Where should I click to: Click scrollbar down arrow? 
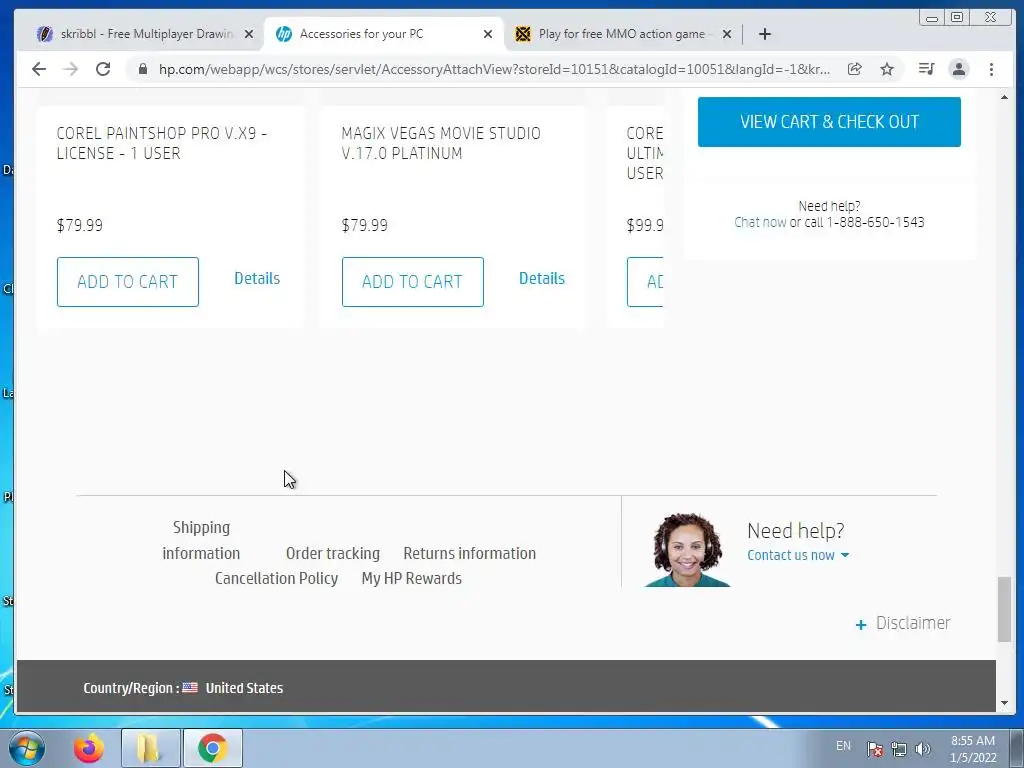coord(1004,703)
